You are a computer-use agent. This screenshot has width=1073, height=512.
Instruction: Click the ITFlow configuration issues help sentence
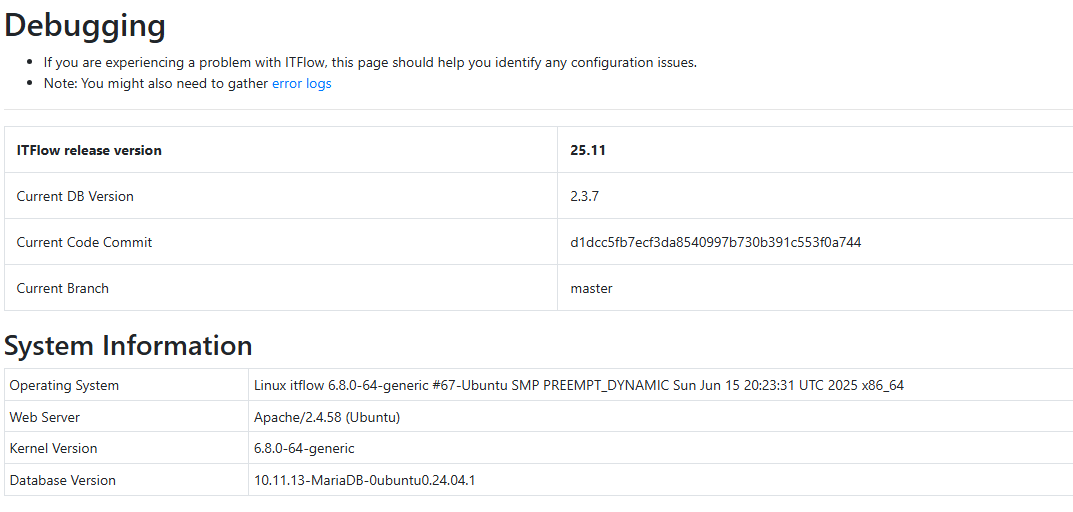(370, 62)
